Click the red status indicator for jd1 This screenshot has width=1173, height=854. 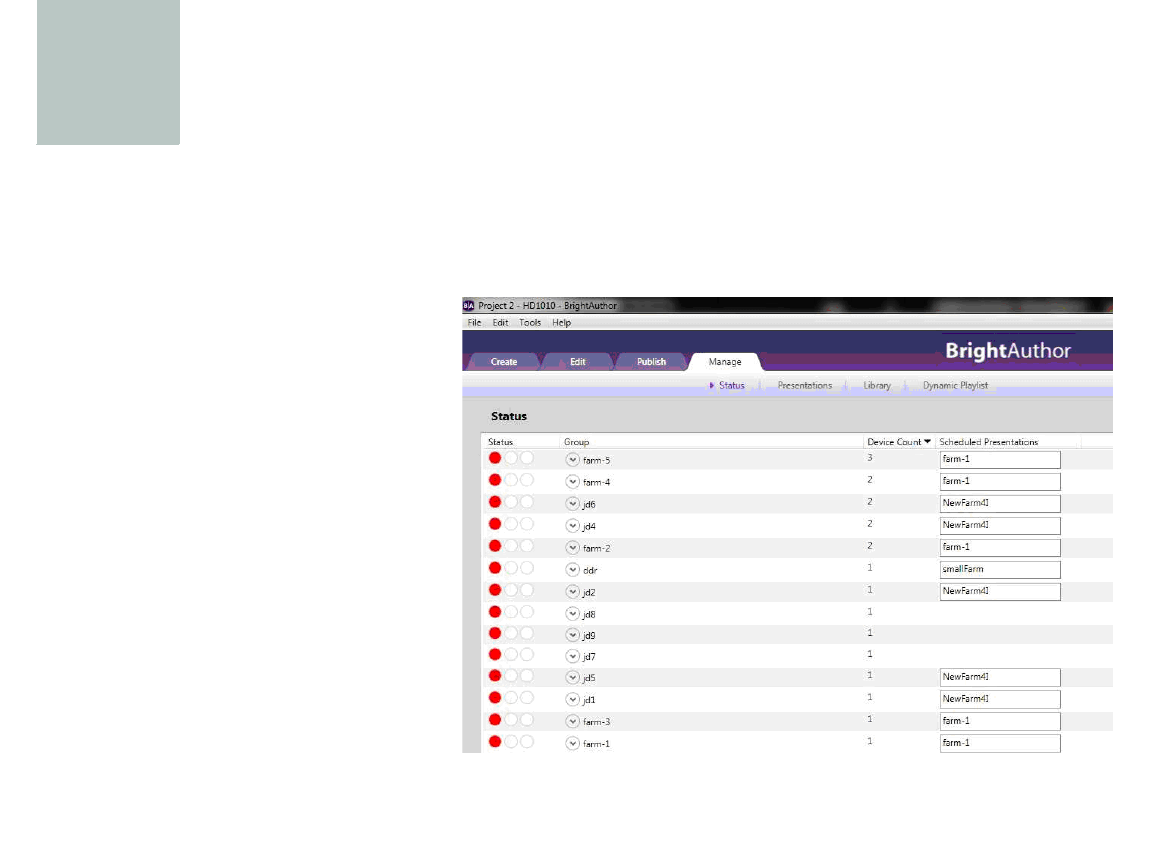coord(495,697)
